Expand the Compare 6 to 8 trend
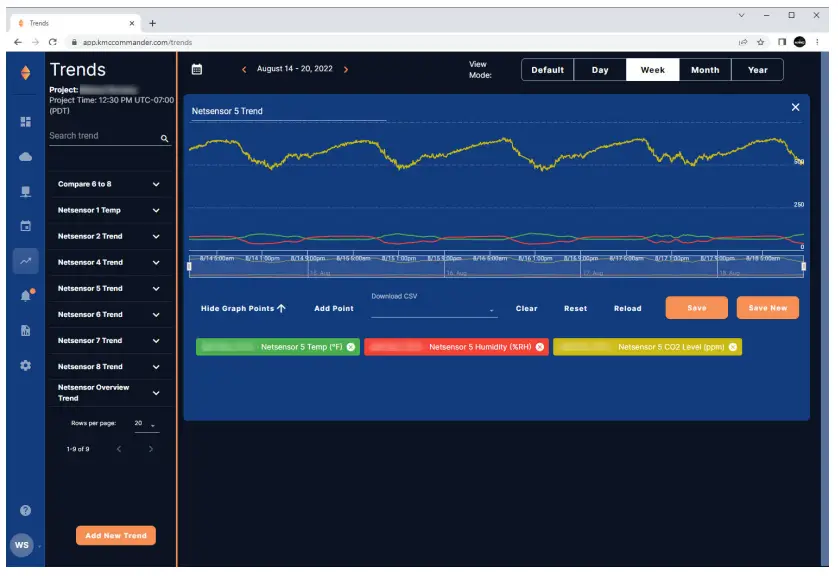 pyautogui.click(x=157, y=184)
